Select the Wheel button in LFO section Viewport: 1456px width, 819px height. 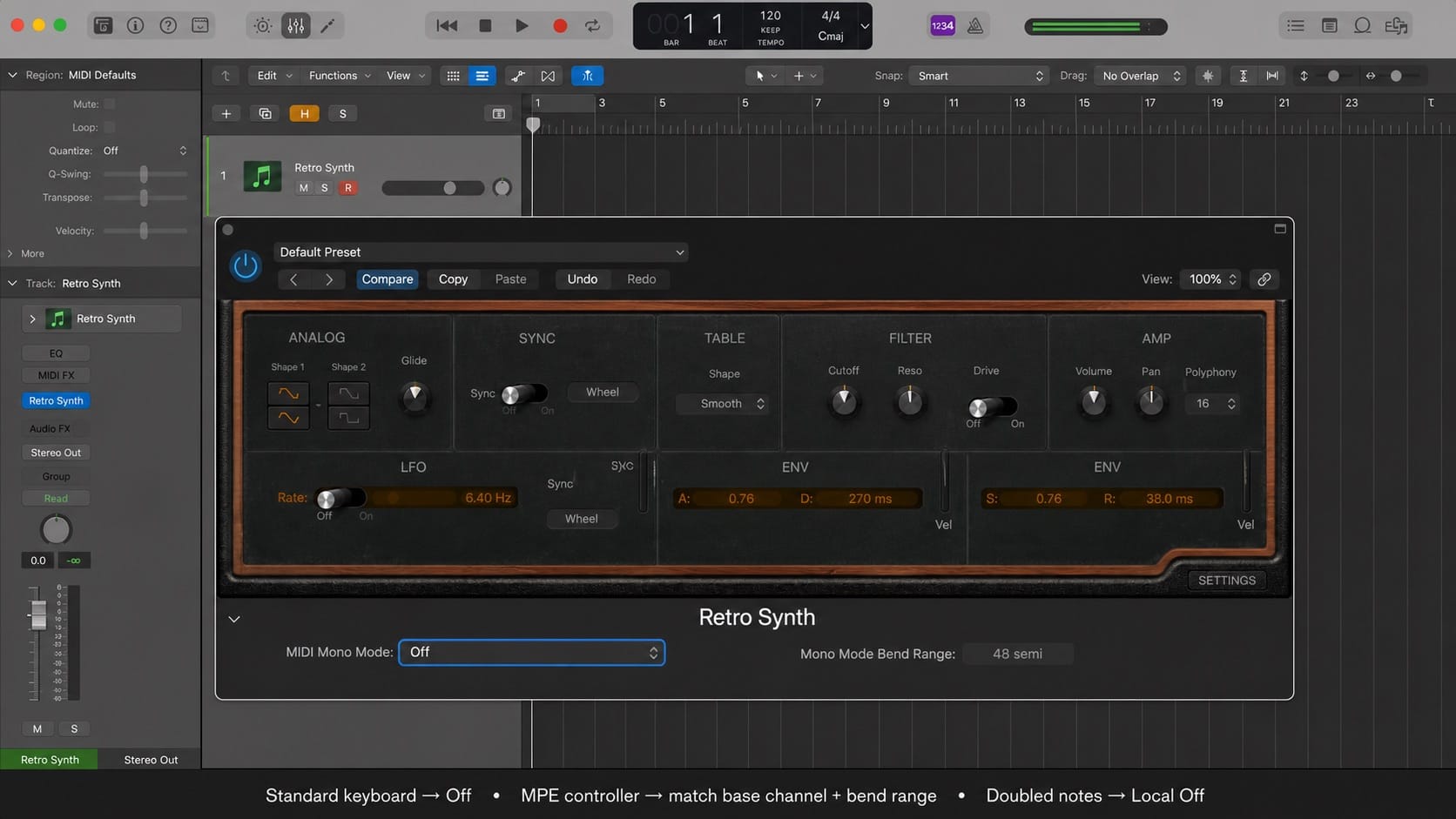point(581,519)
